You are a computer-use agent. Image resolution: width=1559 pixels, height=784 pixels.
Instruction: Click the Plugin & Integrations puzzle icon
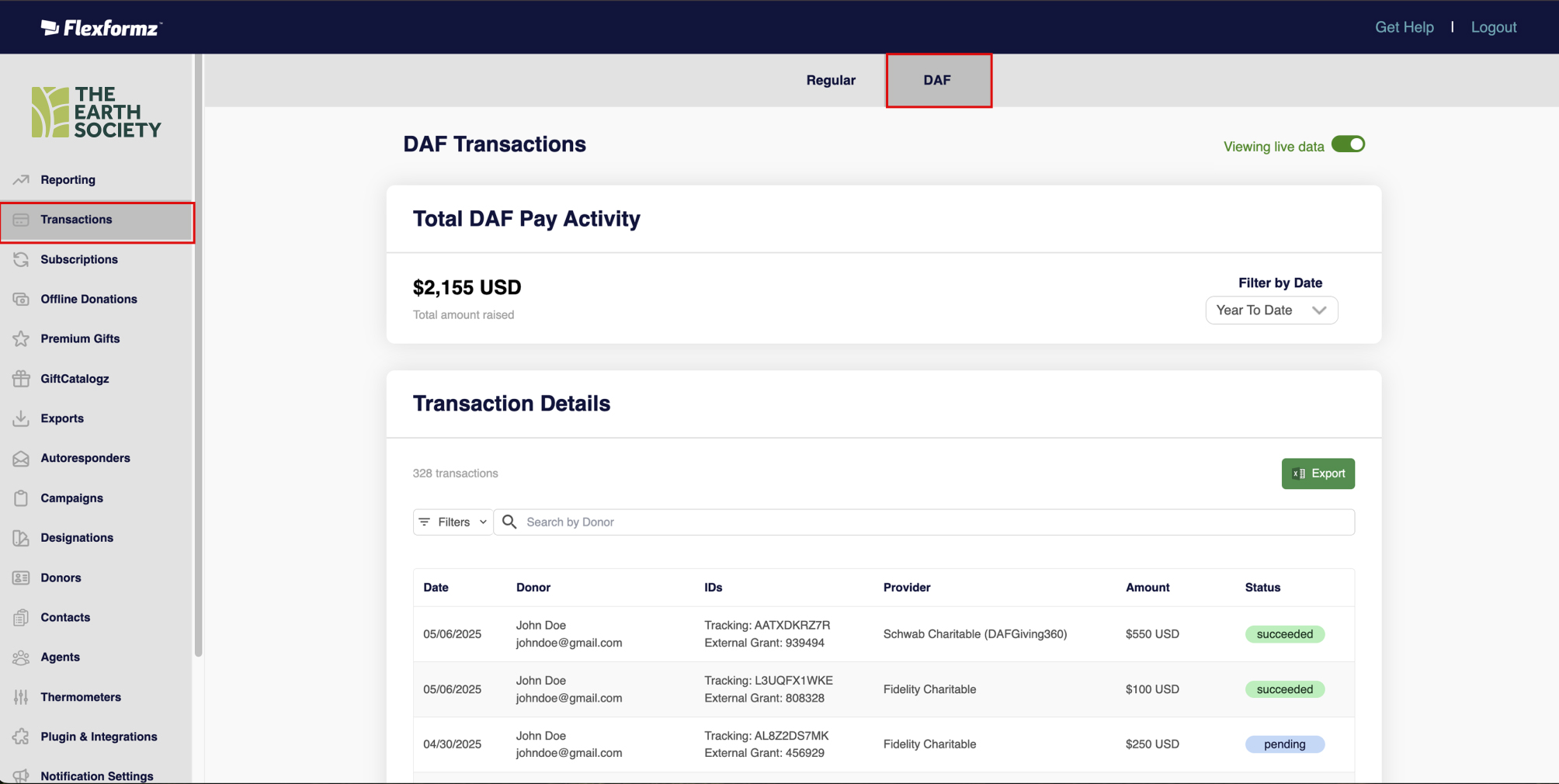tap(21, 737)
